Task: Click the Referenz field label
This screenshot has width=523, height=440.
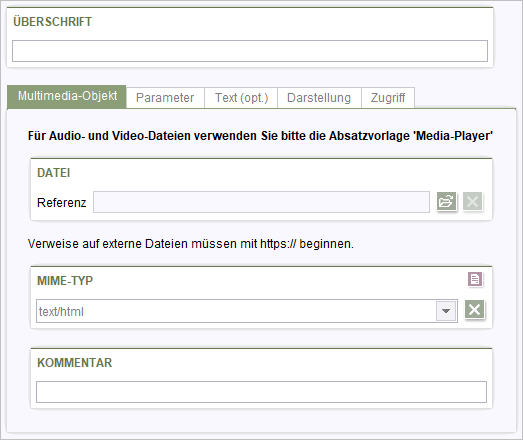Action: click(x=62, y=202)
